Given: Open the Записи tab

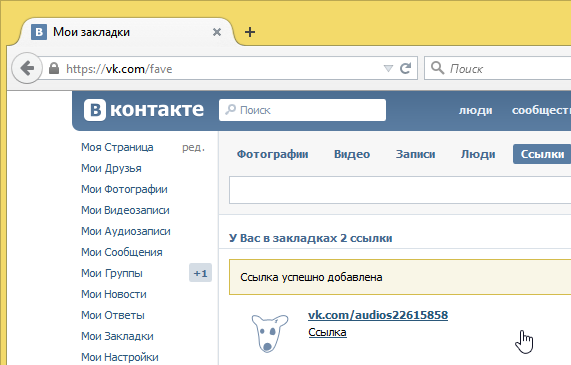Looking at the screenshot, I should [x=416, y=154].
